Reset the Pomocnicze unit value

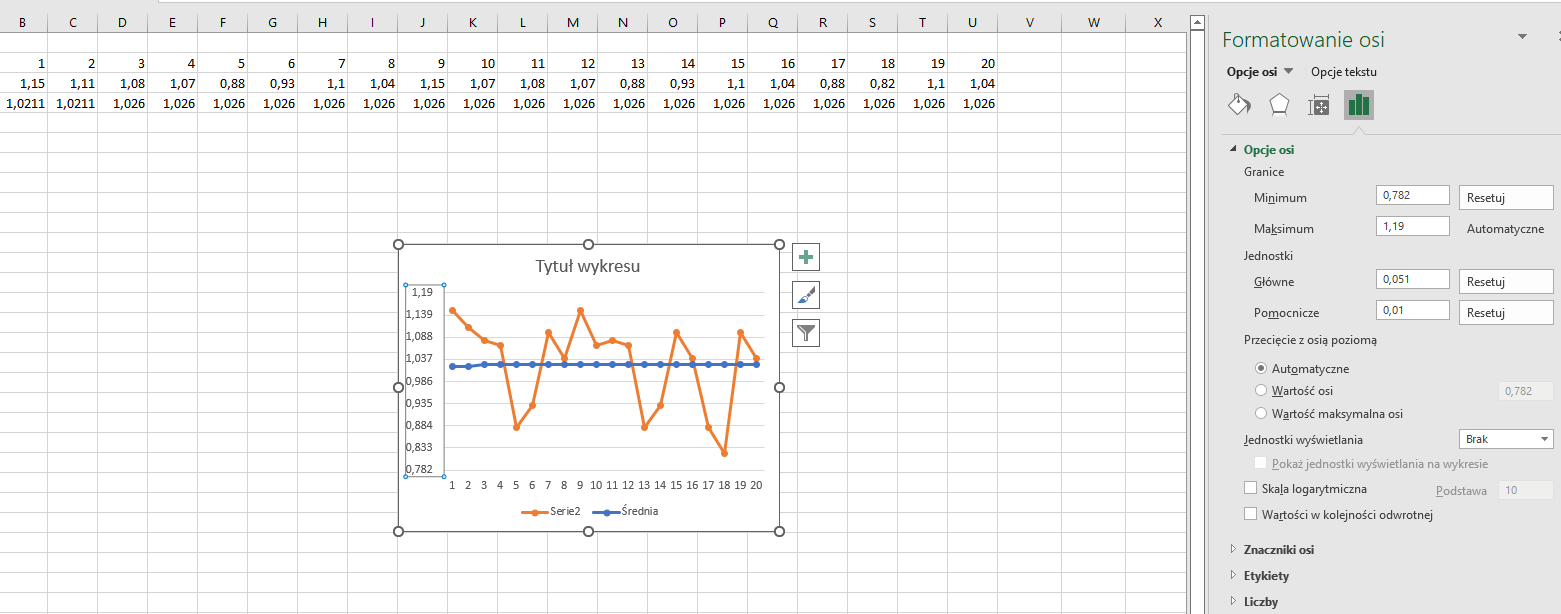coord(1506,312)
